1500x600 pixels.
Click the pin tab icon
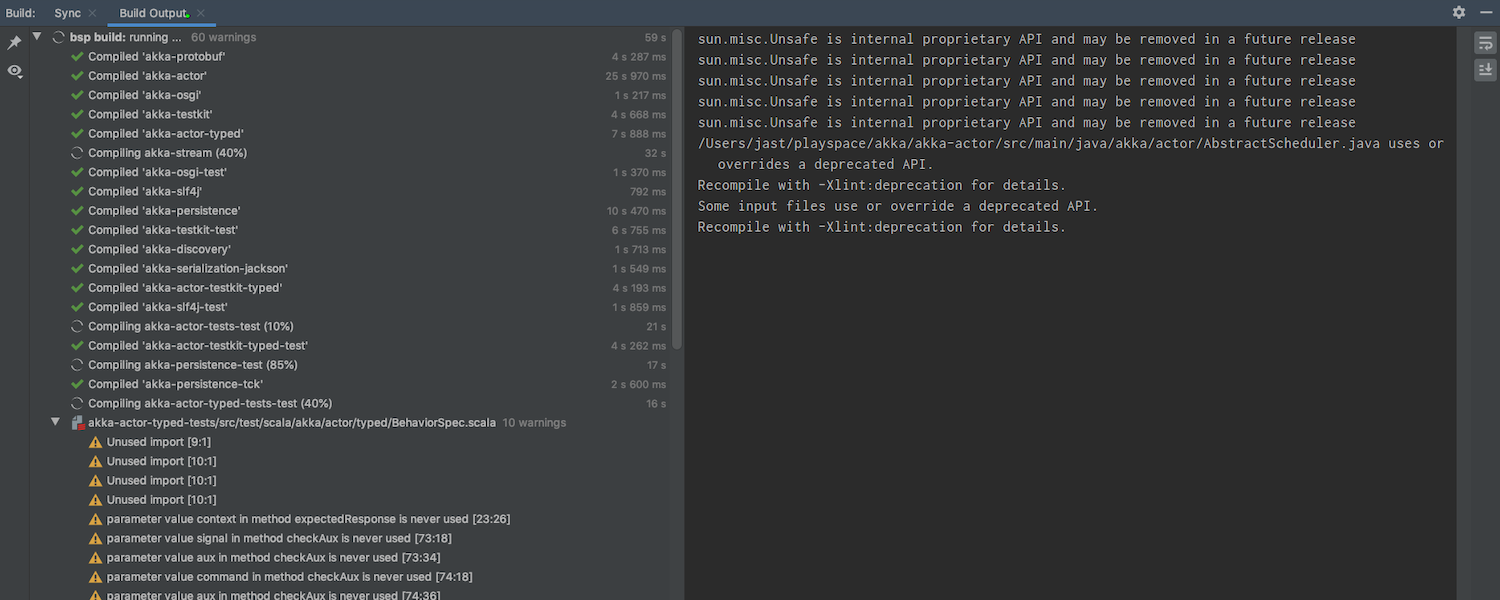tap(14, 43)
